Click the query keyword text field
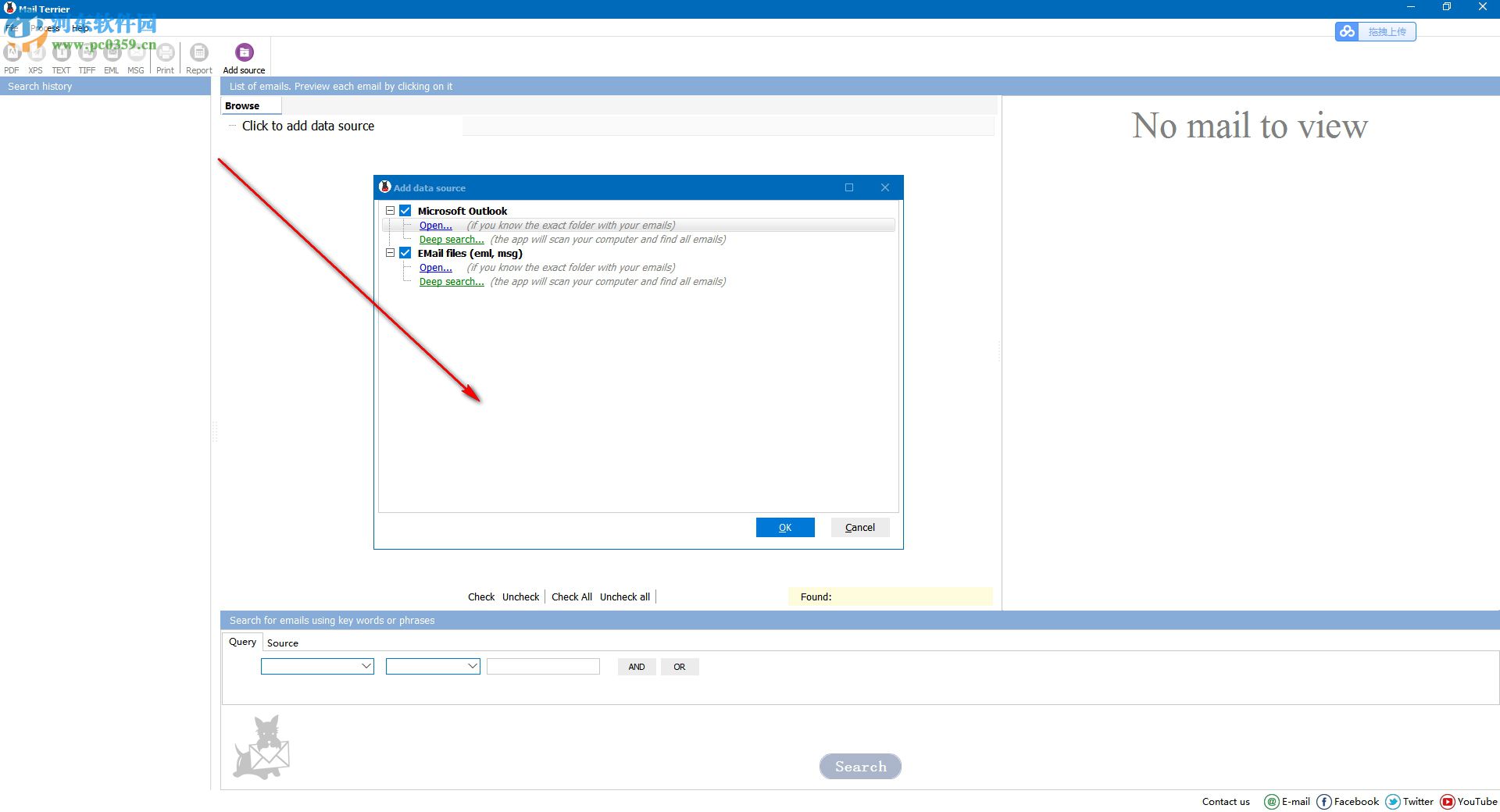1500x812 pixels. click(x=543, y=666)
